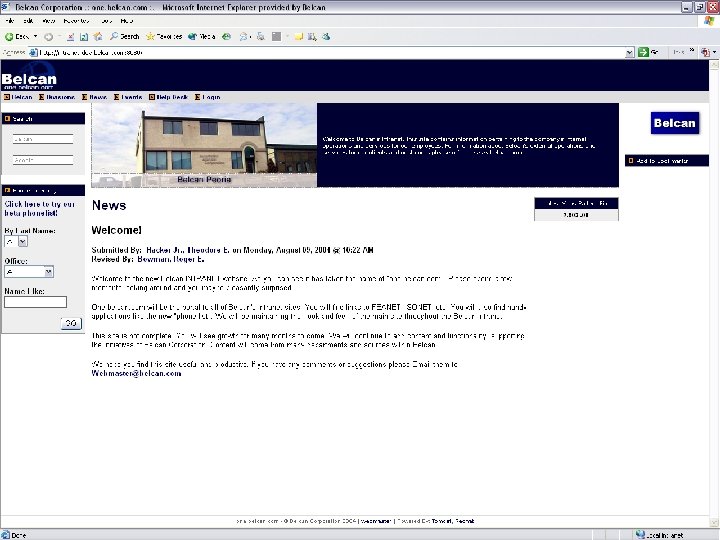Viewport: 720px width, 540px height.
Task: Open the View menu
Action: (x=49, y=21)
